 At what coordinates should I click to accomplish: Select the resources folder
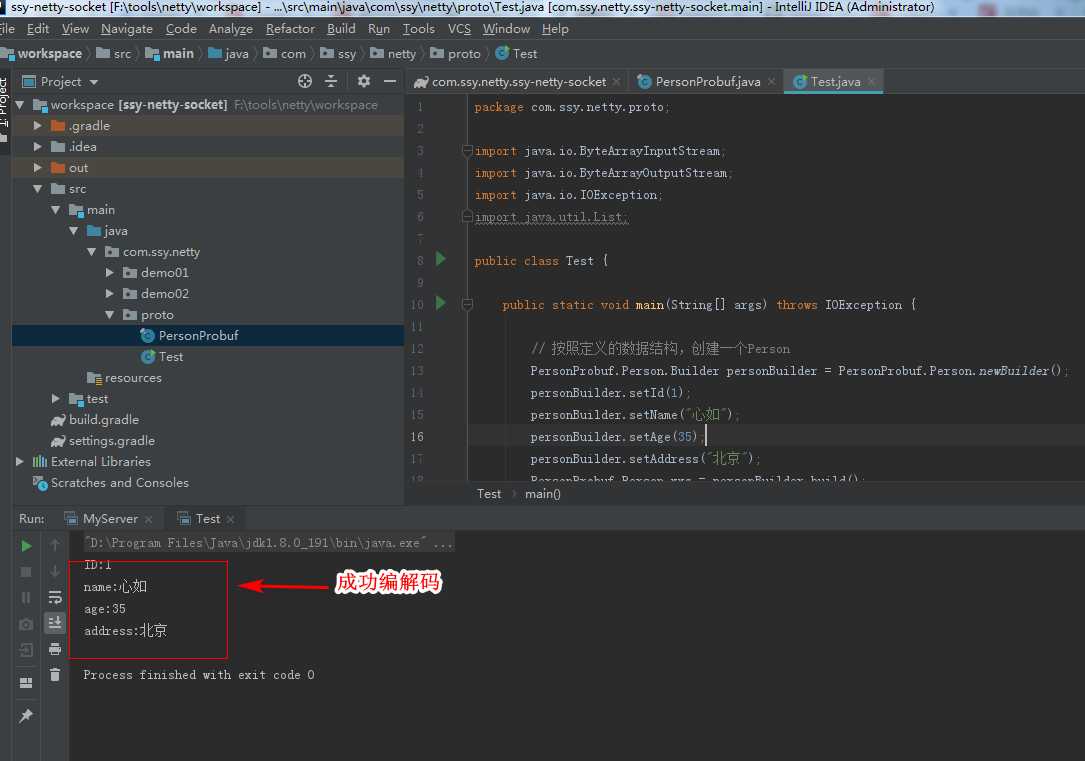click(x=133, y=378)
